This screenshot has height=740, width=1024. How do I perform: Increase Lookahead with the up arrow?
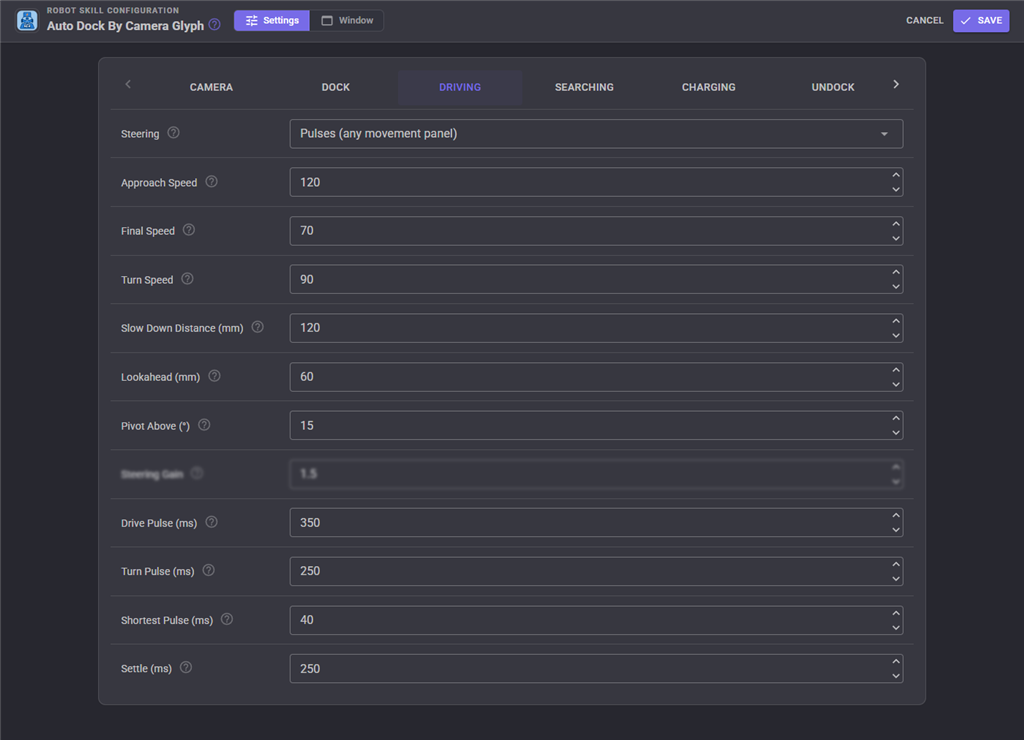(896, 370)
